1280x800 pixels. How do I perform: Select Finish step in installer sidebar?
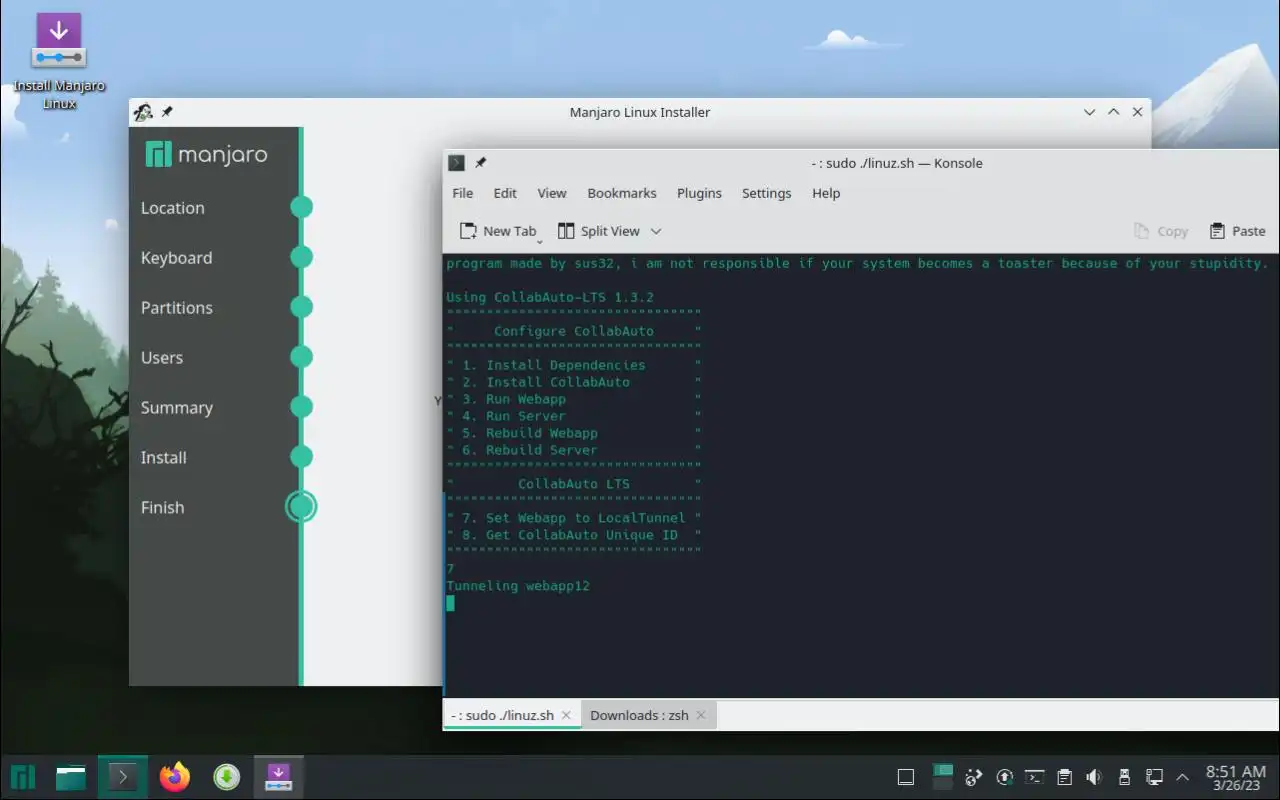point(162,508)
